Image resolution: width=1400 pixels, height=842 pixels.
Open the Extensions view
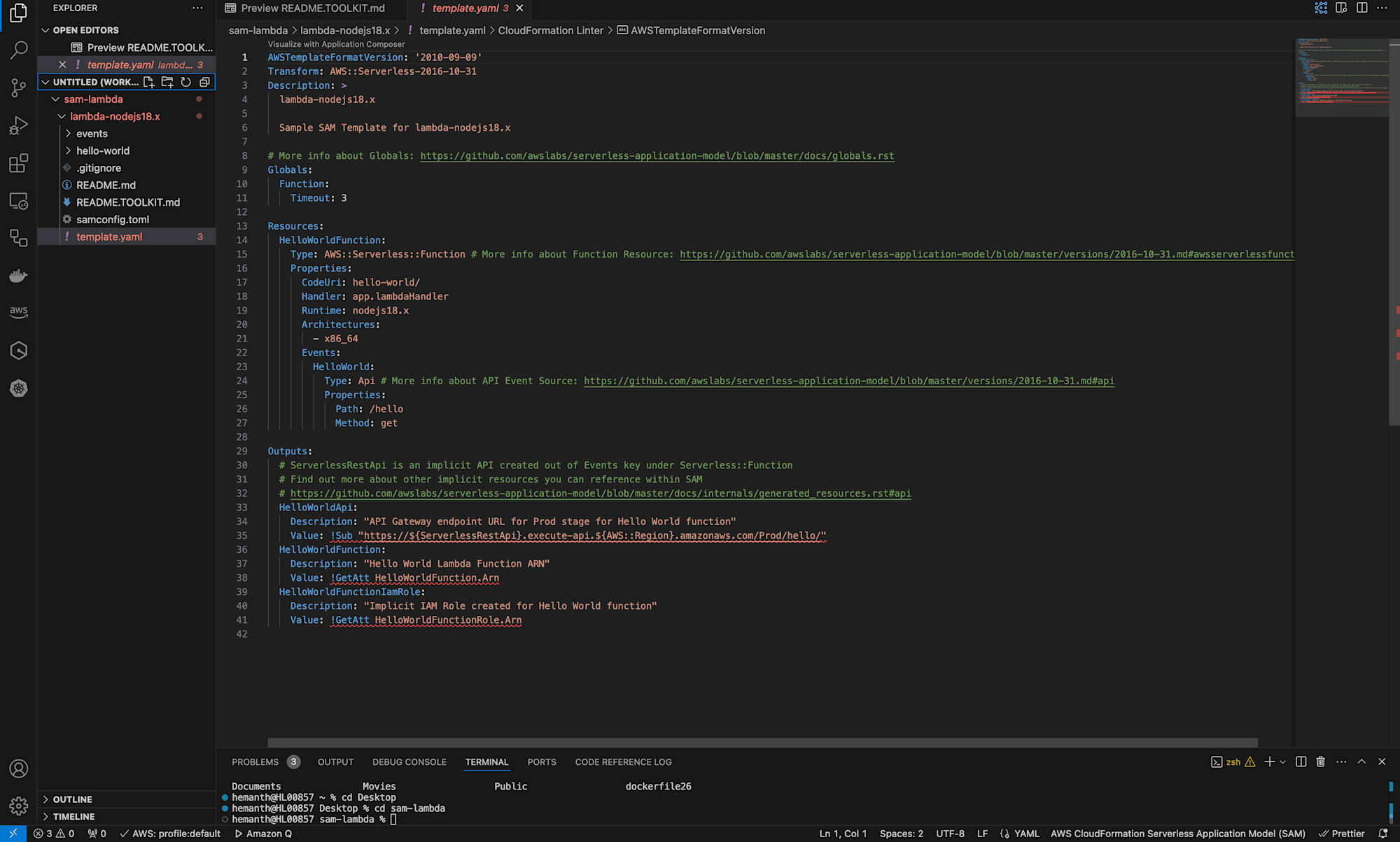pos(19,164)
